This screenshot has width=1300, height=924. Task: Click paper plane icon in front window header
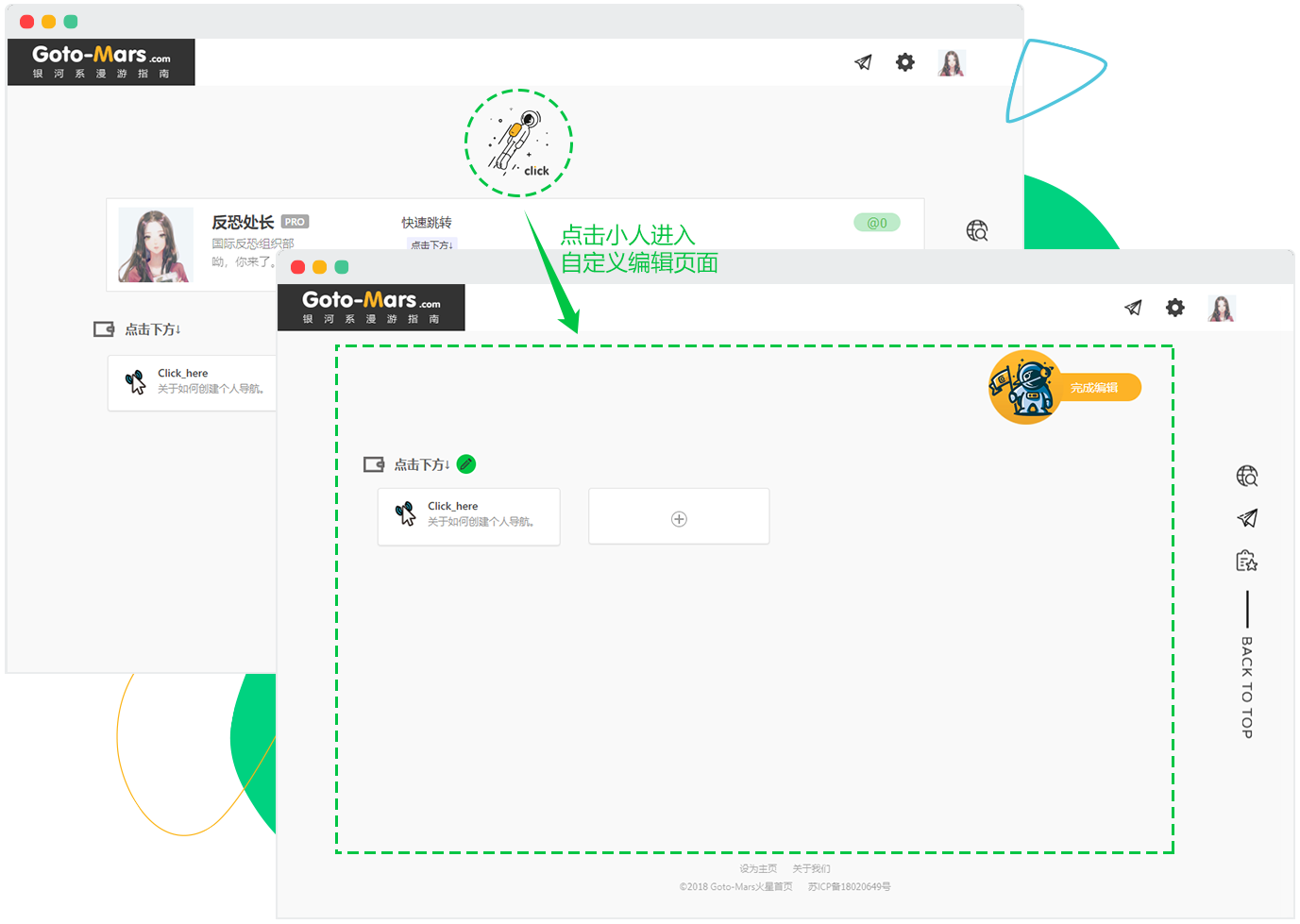pos(1133,308)
